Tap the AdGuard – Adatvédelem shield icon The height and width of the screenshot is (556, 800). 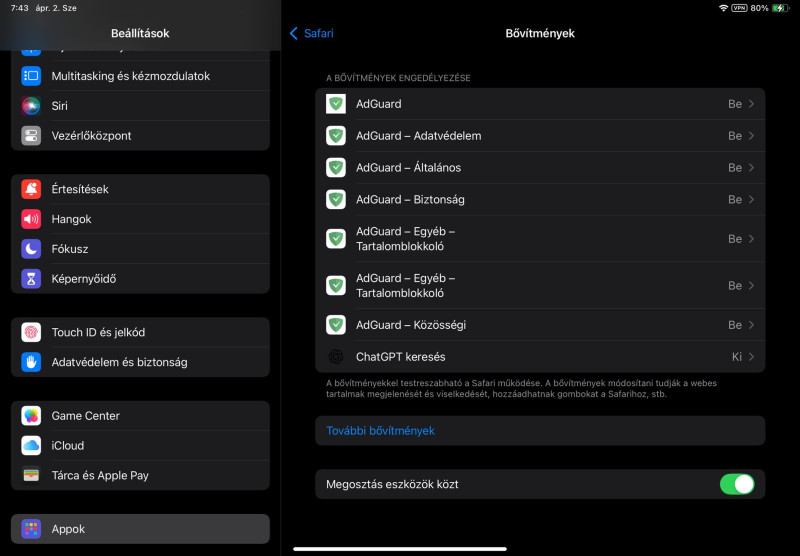[336, 136]
